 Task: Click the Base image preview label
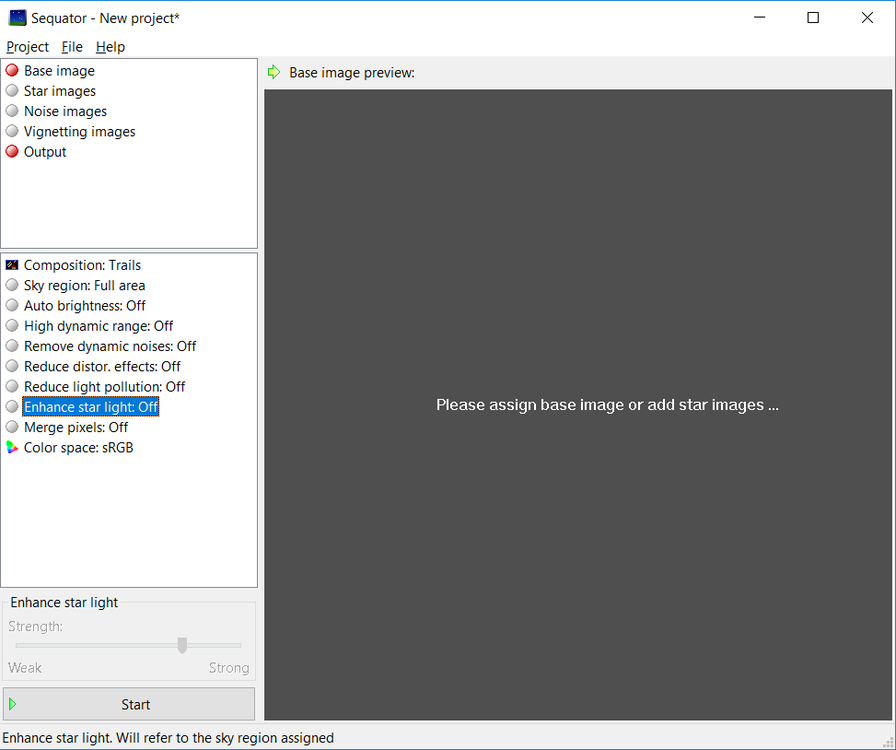click(352, 73)
